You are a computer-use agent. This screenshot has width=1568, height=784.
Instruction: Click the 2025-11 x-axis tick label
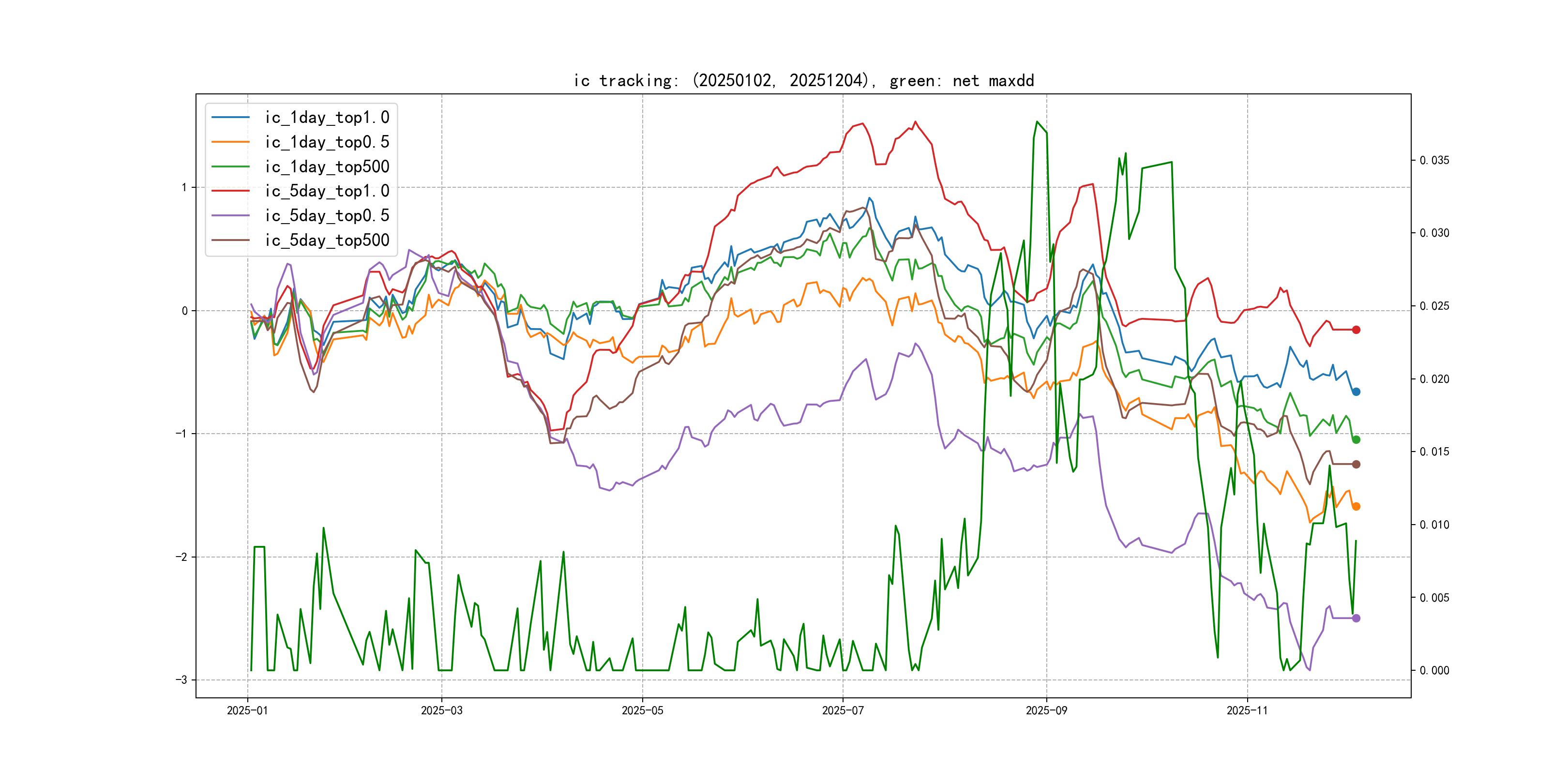[1247, 711]
